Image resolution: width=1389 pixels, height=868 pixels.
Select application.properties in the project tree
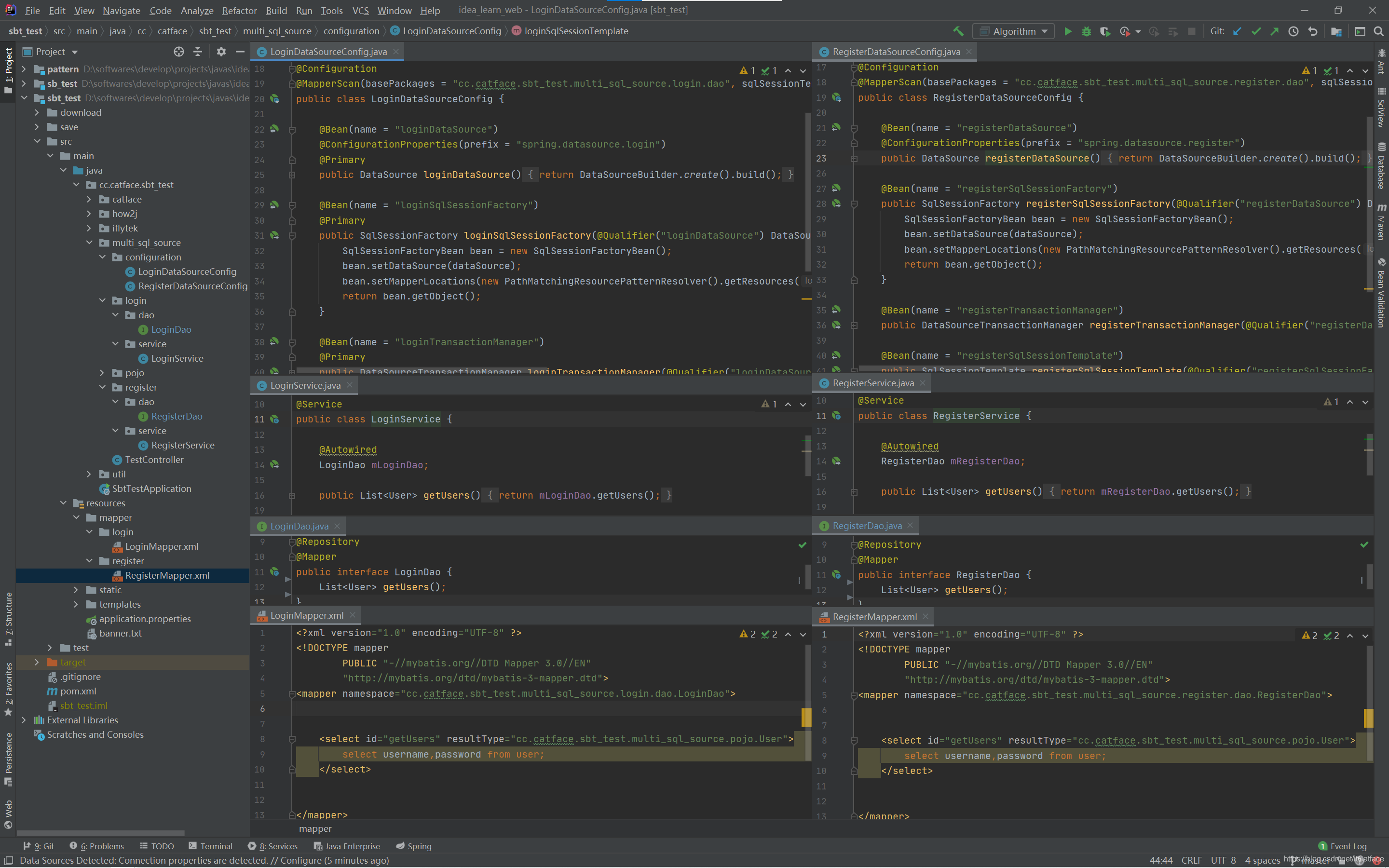[x=145, y=619]
